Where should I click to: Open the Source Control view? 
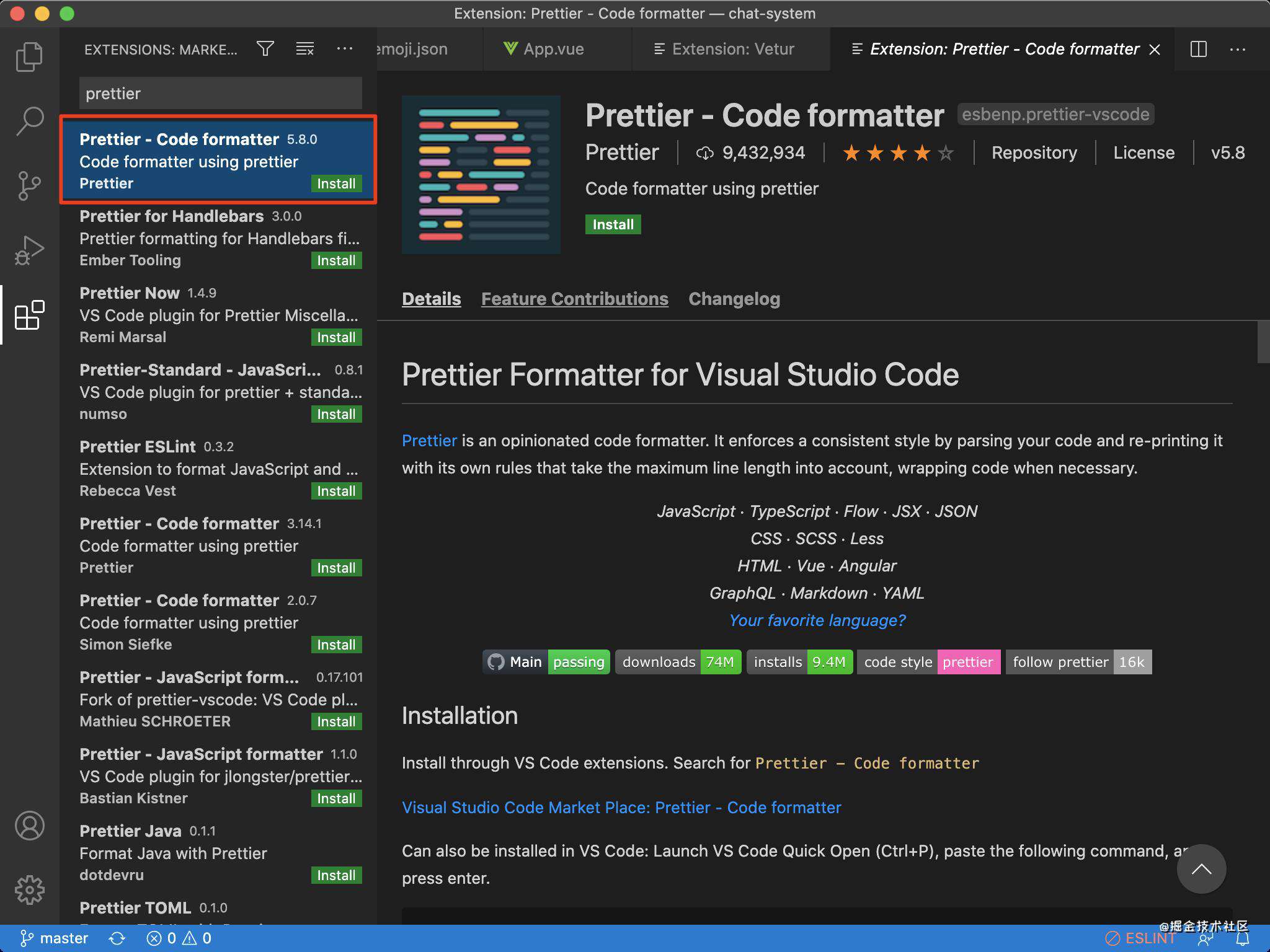pyautogui.click(x=29, y=185)
